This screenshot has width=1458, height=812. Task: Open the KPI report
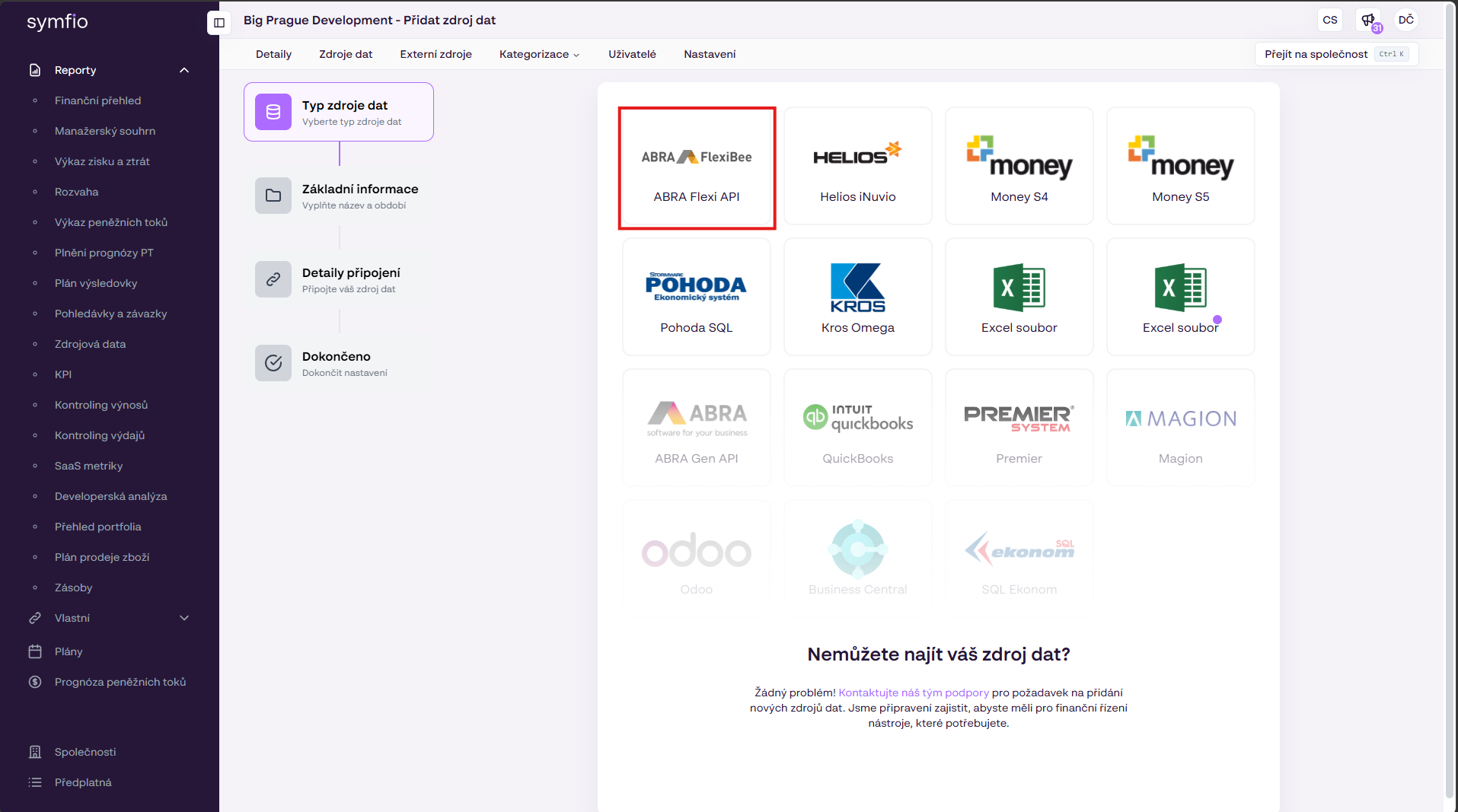tap(63, 374)
